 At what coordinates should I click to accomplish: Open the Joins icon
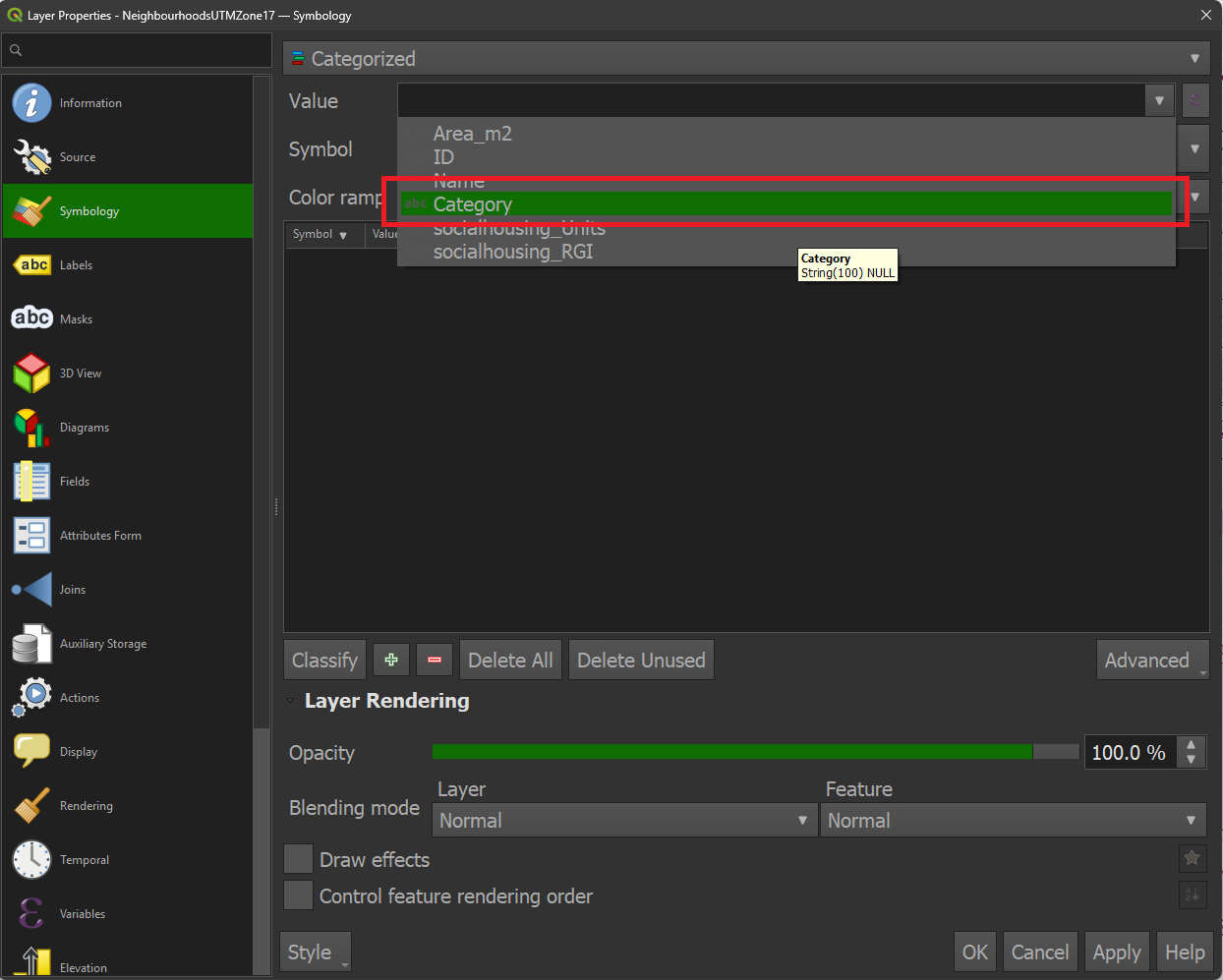[31, 589]
